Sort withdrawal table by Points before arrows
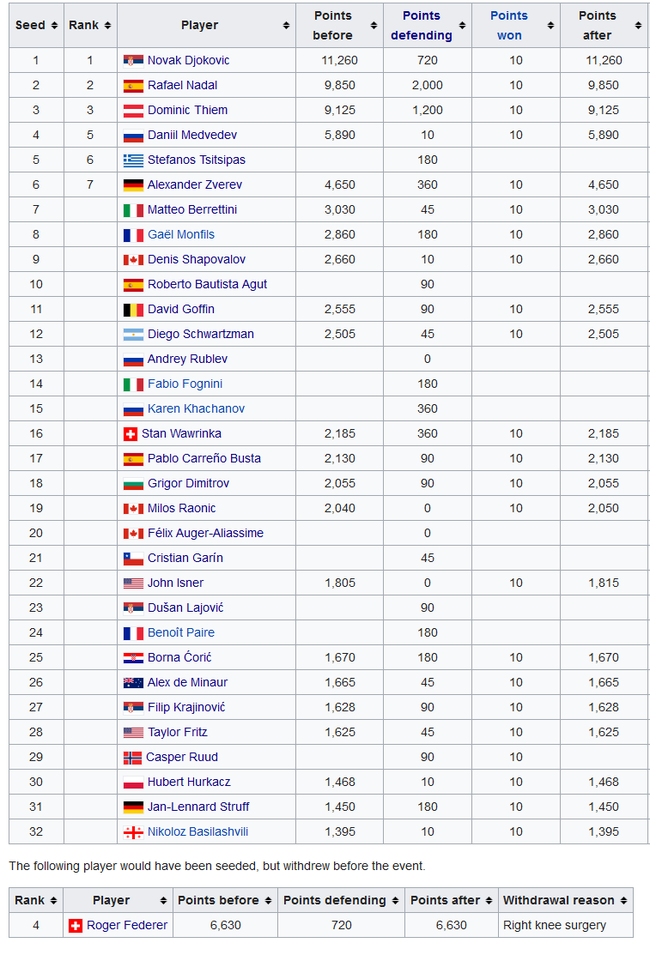Screen dimensions: 650x955 (x=268, y=901)
